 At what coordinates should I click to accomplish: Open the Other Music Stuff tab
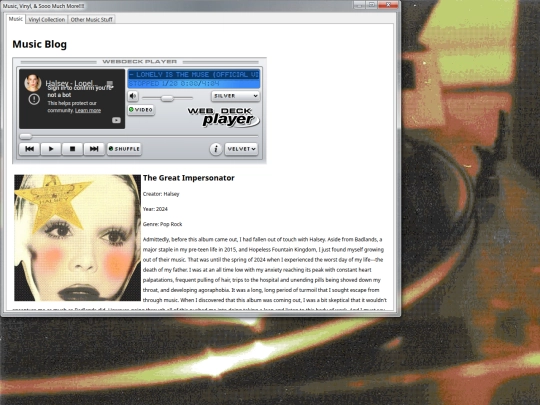(x=92, y=20)
